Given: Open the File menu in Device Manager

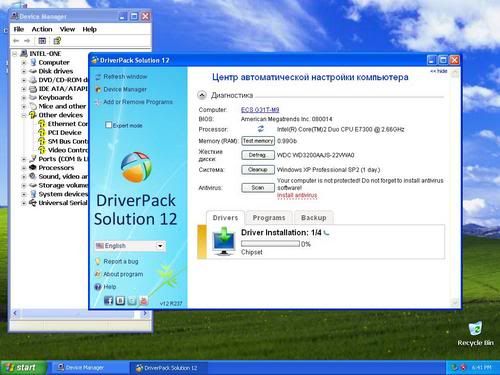Looking at the screenshot, I should pos(19,29).
